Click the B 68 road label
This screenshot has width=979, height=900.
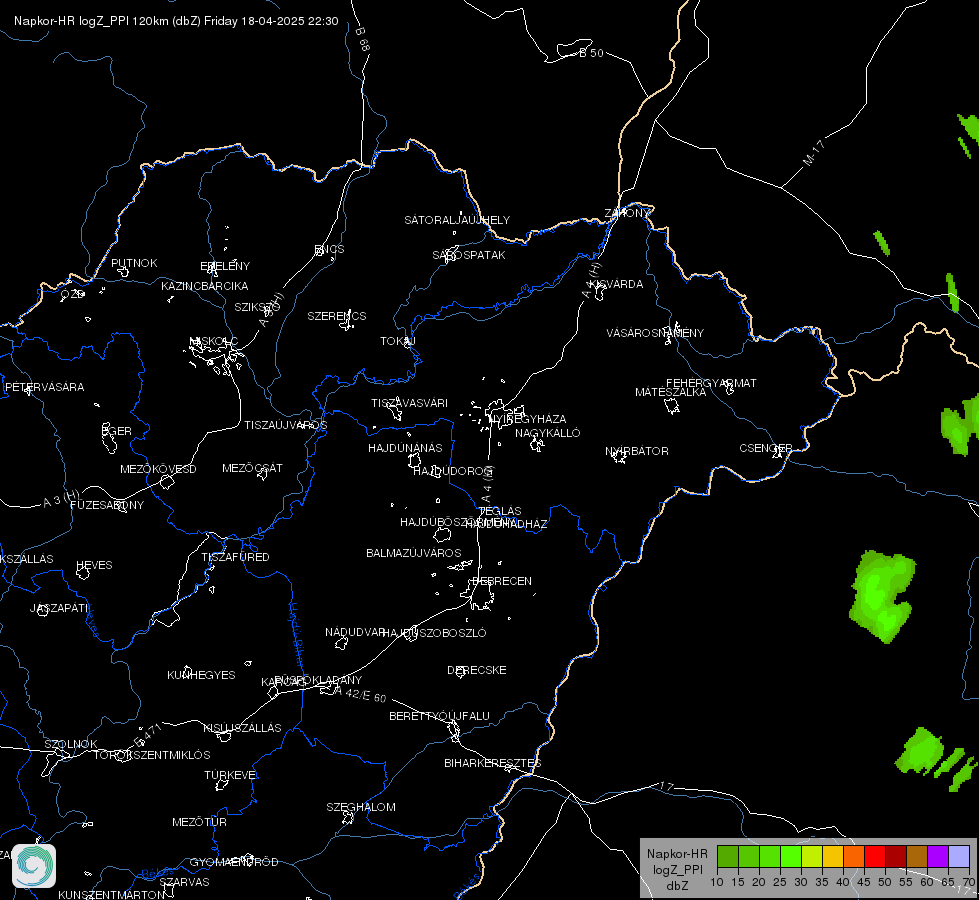tap(363, 39)
